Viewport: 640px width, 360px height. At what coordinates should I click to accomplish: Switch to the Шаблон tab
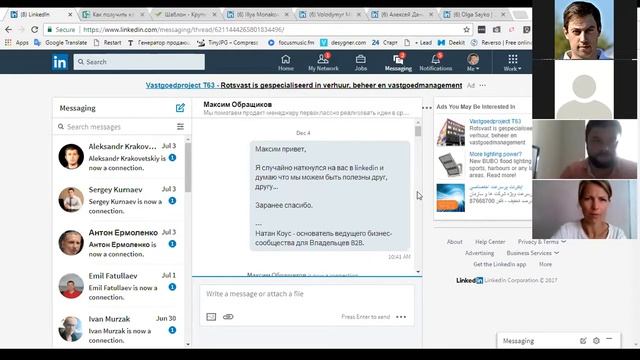click(x=186, y=14)
